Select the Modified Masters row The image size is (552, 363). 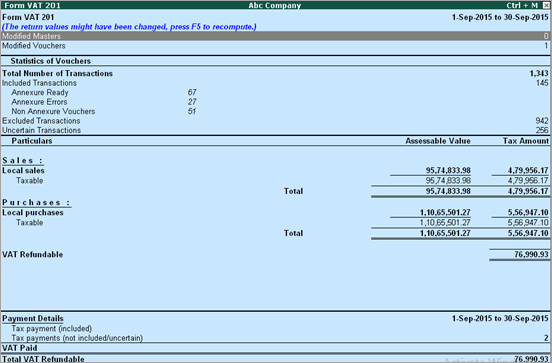(275, 36)
